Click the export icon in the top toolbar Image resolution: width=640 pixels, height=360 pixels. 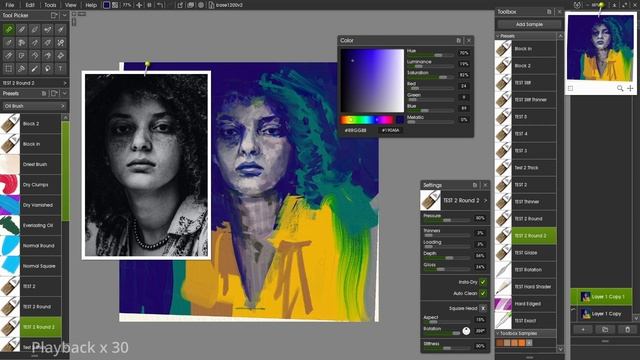coord(180,5)
